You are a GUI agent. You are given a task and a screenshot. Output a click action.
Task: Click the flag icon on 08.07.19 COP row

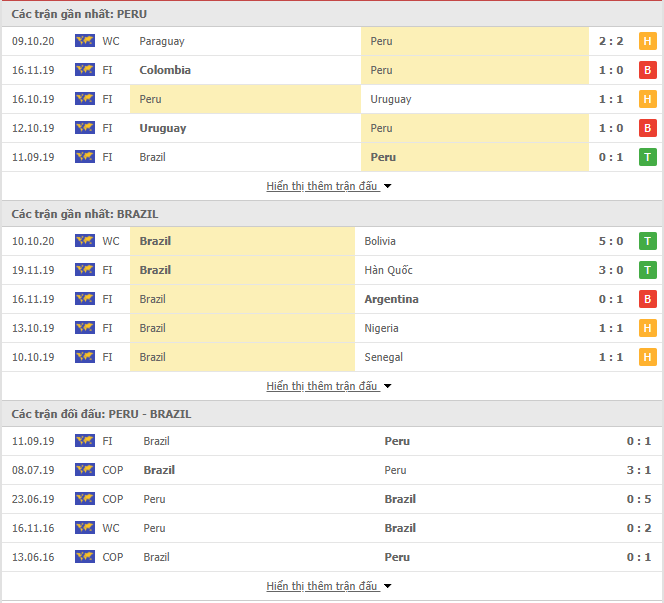pos(85,470)
